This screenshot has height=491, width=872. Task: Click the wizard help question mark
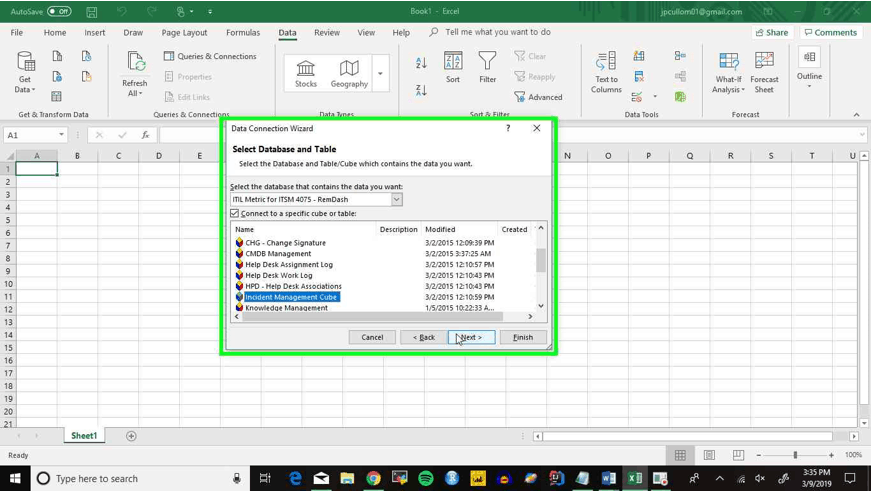coord(508,128)
